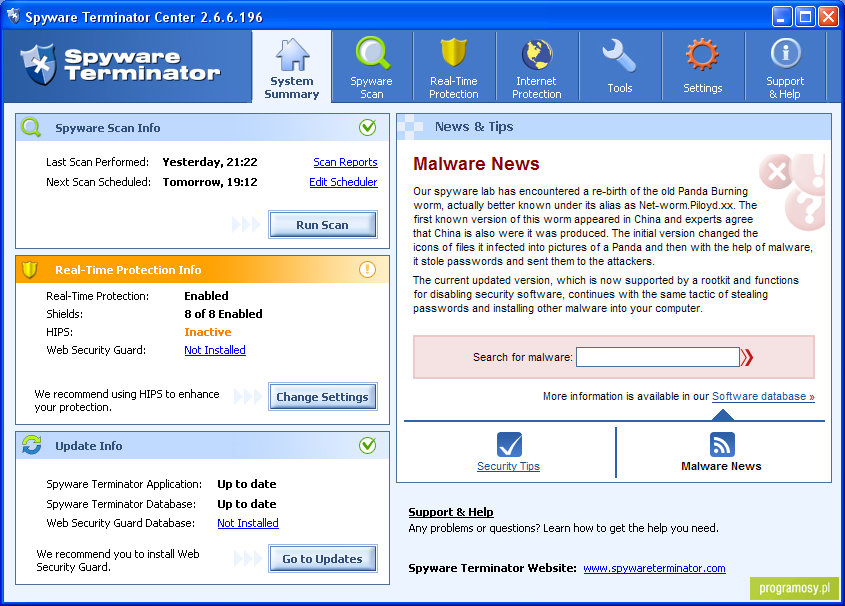The width and height of the screenshot is (845, 606).
Task: Click the Inactive HIPS status text
Action: 207,332
